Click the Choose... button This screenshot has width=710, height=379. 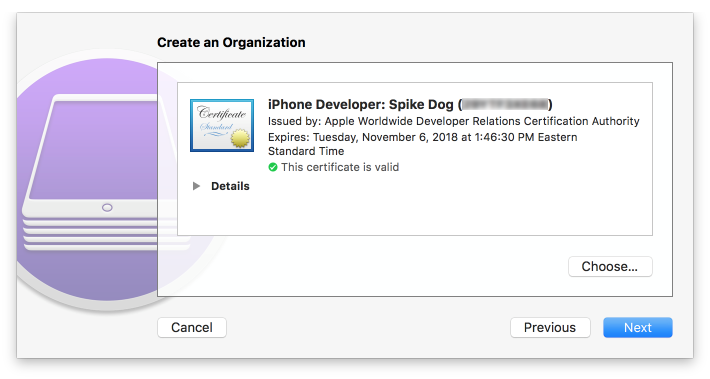coord(610,266)
